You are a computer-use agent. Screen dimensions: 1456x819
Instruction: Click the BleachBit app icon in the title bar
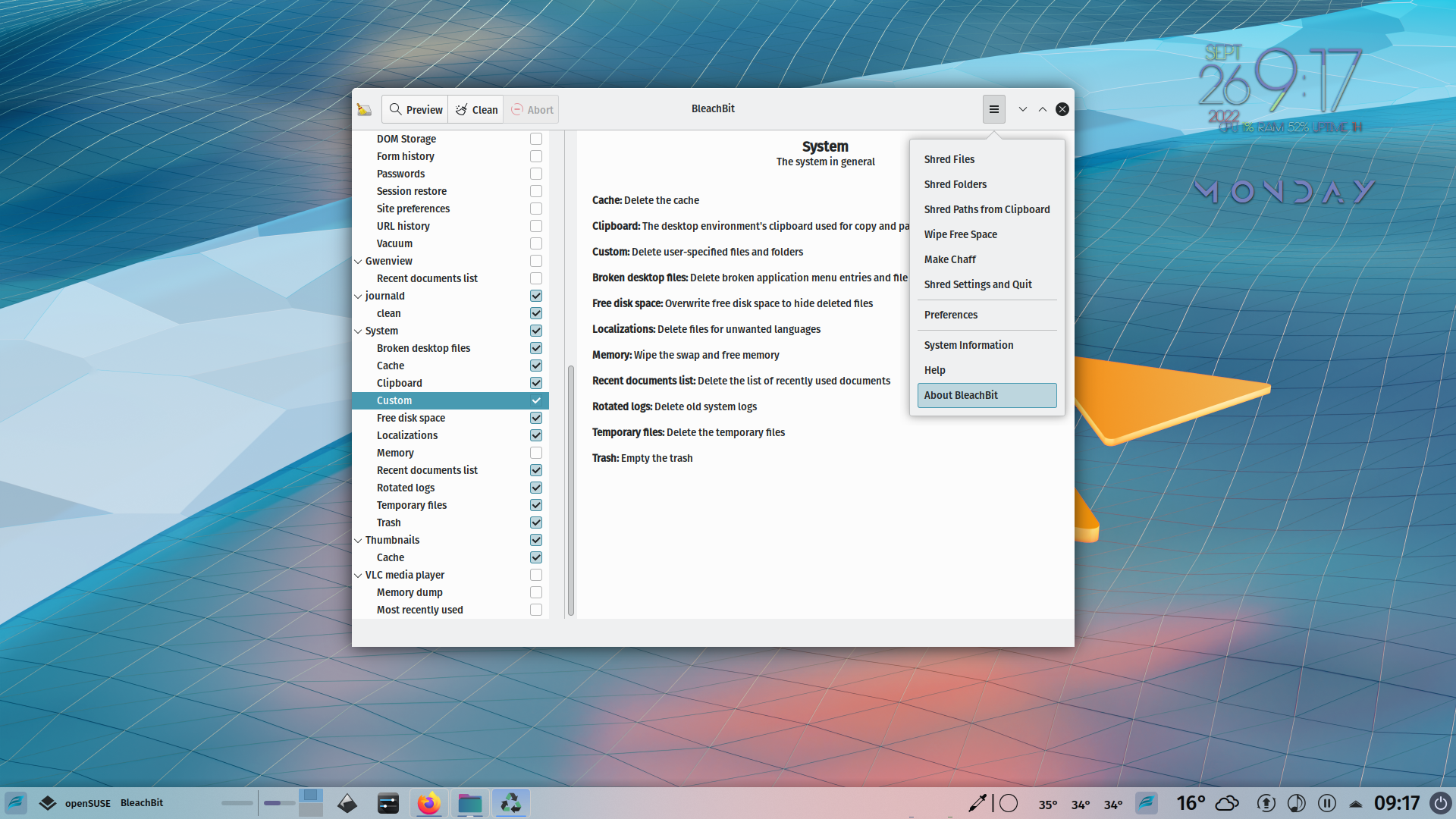click(x=364, y=109)
